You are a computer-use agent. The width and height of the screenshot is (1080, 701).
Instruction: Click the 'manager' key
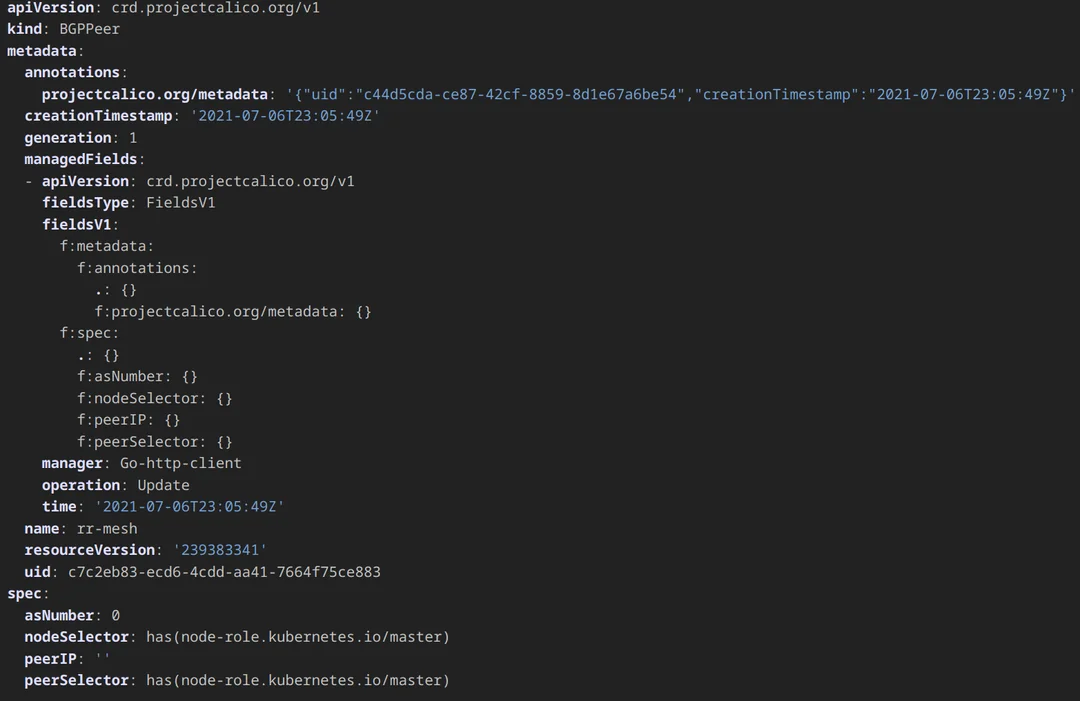coord(72,463)
